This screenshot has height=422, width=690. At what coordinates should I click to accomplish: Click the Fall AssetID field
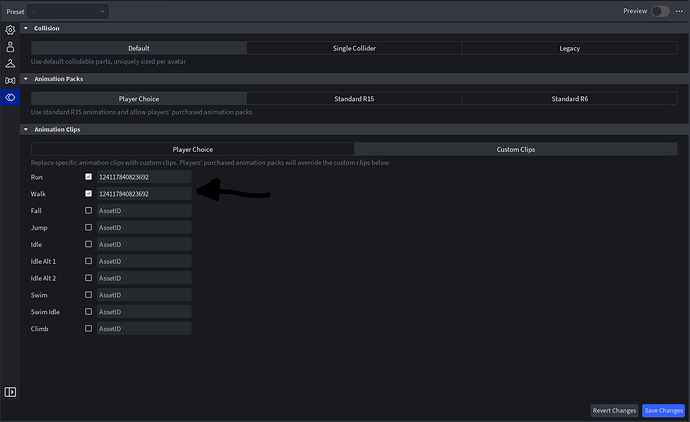144,210
